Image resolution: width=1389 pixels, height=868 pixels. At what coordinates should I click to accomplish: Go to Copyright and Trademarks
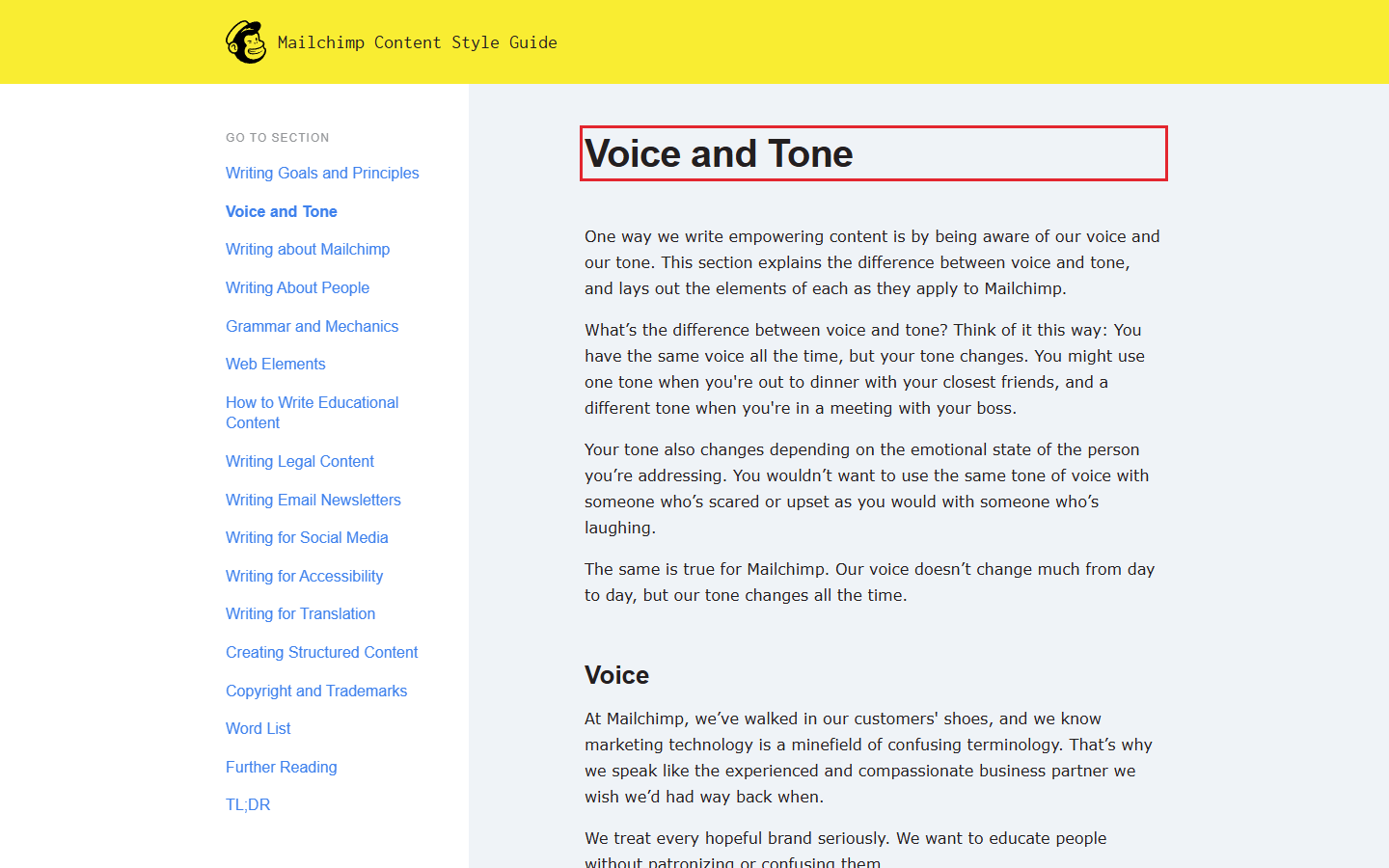pyautogui.click(x=316, y=691)
